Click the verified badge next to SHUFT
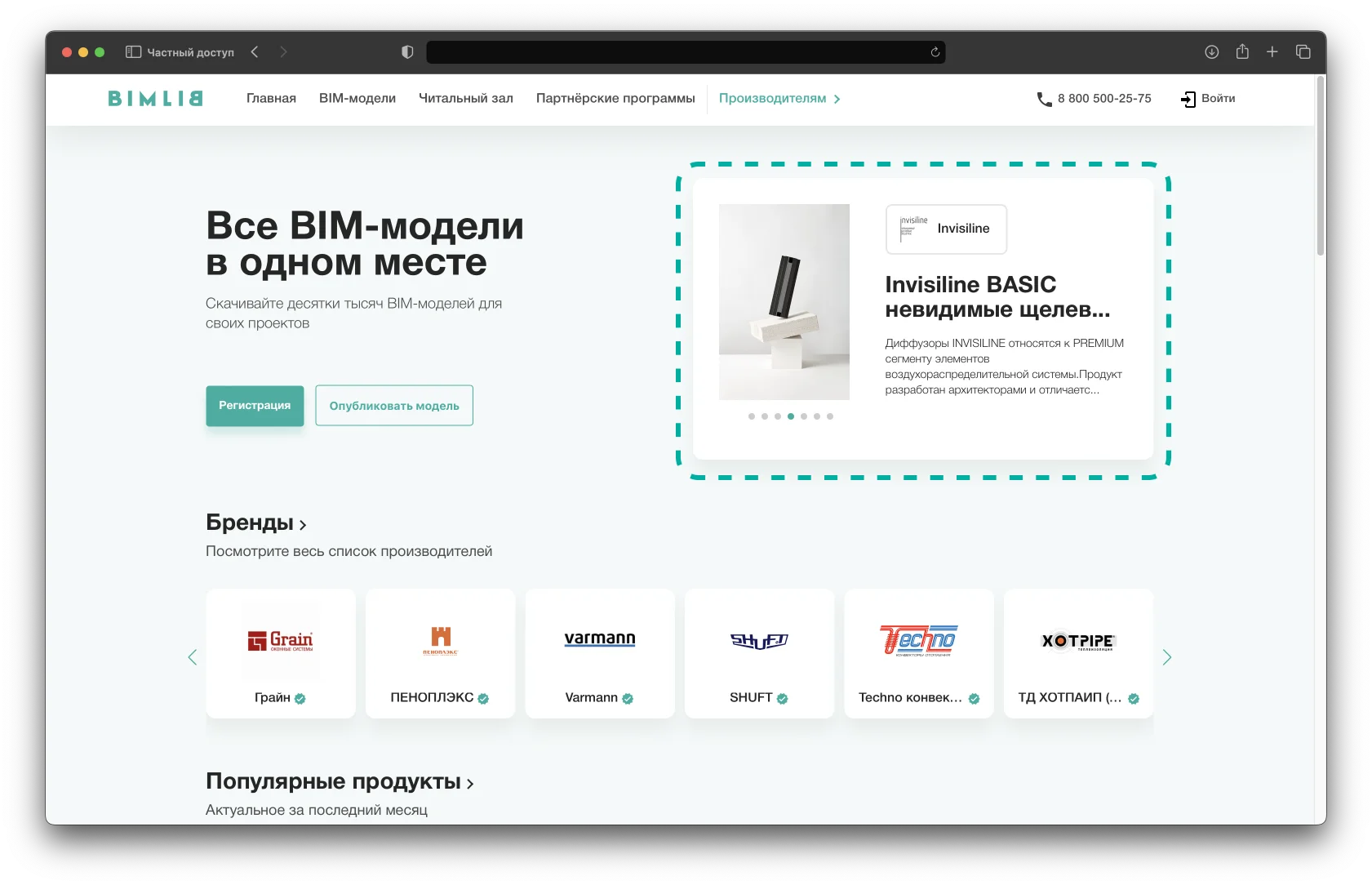Viewport: 1372px width, 885px height. pyautogui.click(x=782, y=698)
